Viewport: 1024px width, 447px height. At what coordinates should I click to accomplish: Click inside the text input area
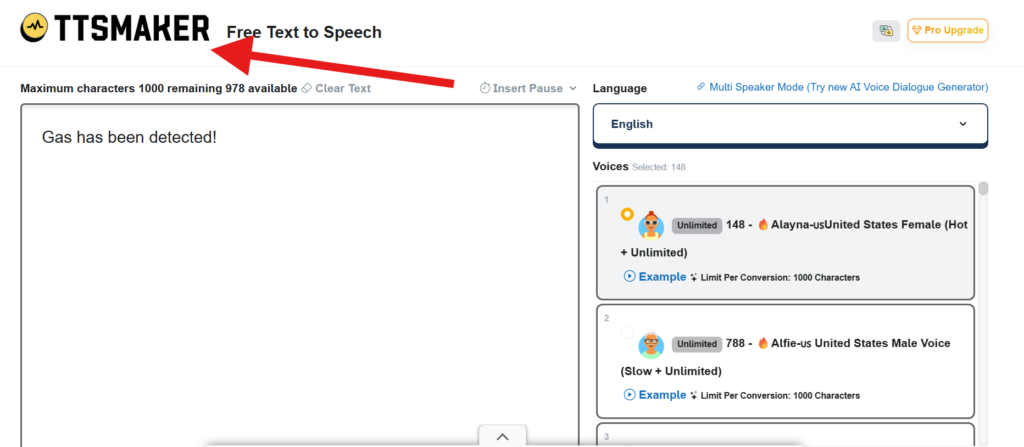300,280
